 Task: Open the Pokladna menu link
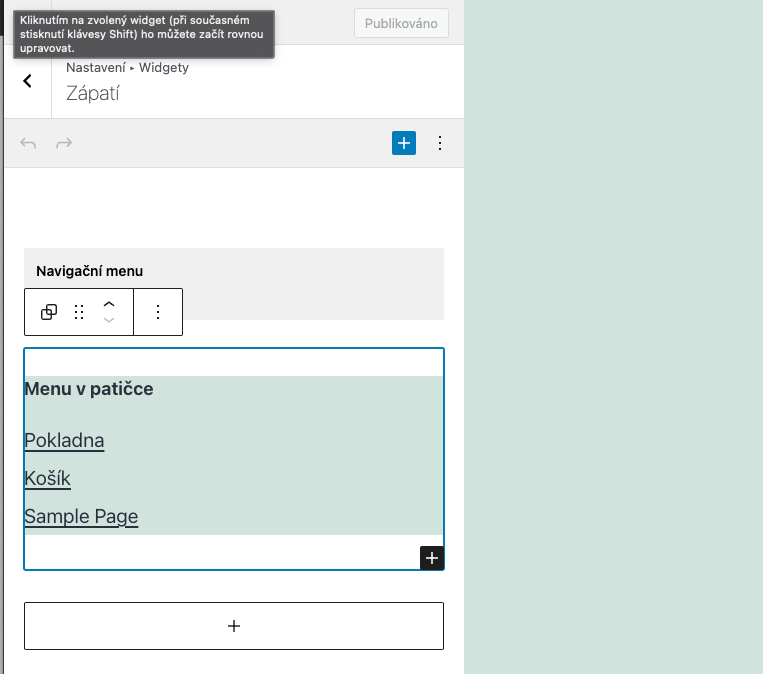point(64,440)
